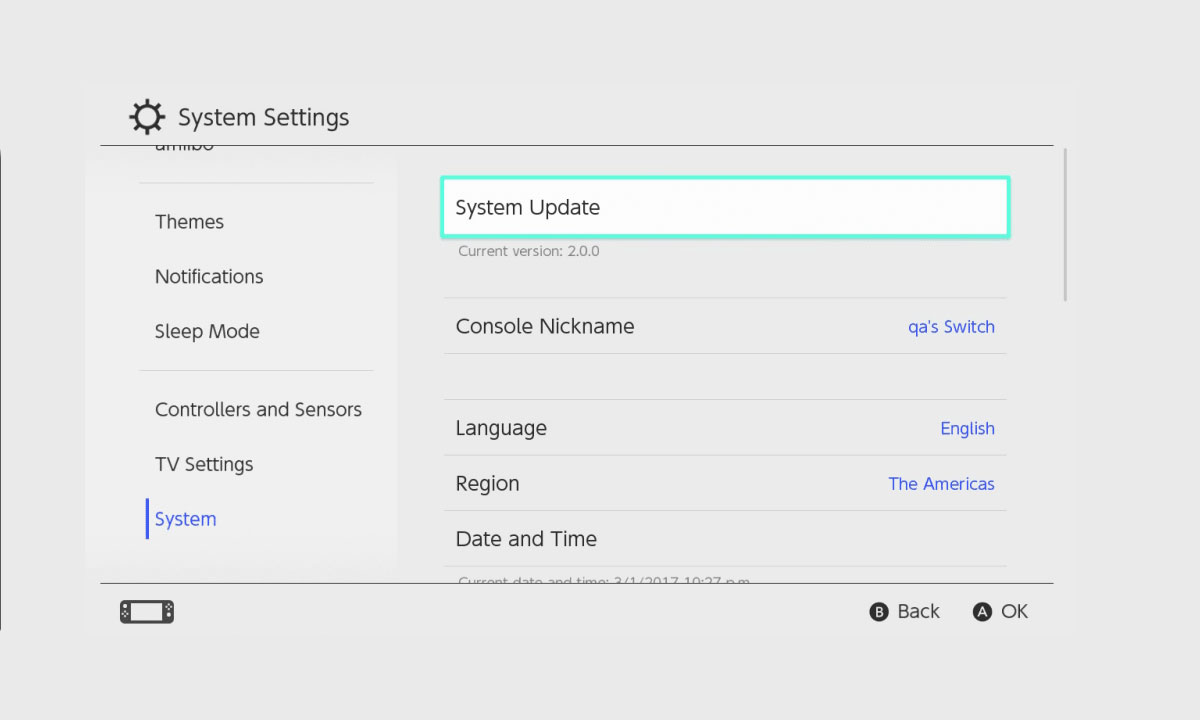
Task: Edit the "qa's Switch" nickname value
Action: coord(951,327)
